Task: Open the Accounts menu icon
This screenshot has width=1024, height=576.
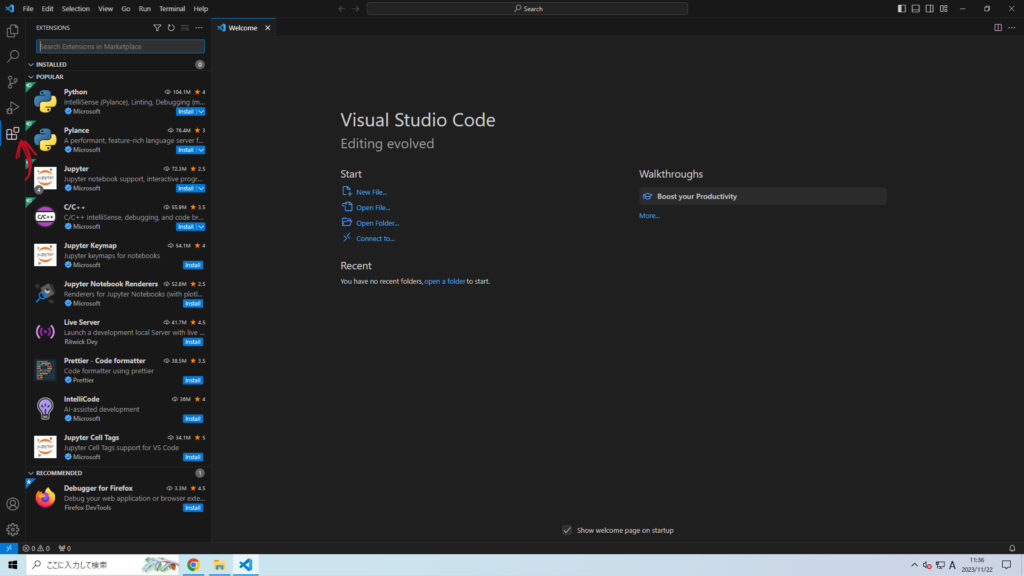Action: [12, 504]
